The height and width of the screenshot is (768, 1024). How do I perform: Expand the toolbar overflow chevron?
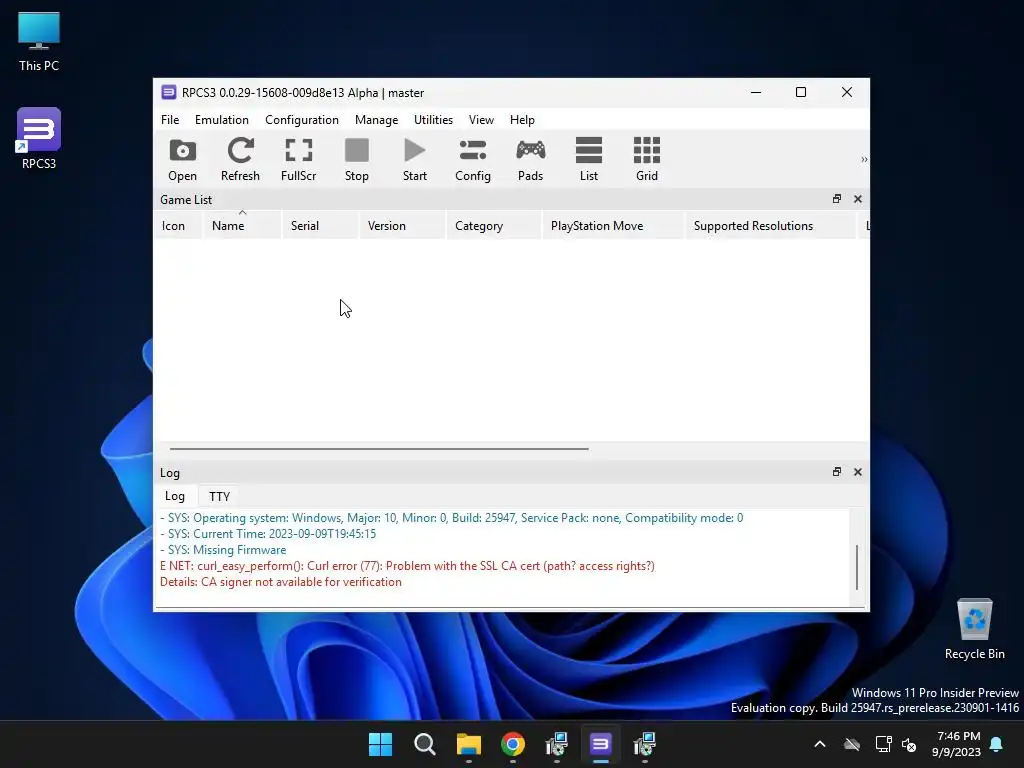click(x=863, y=159)
